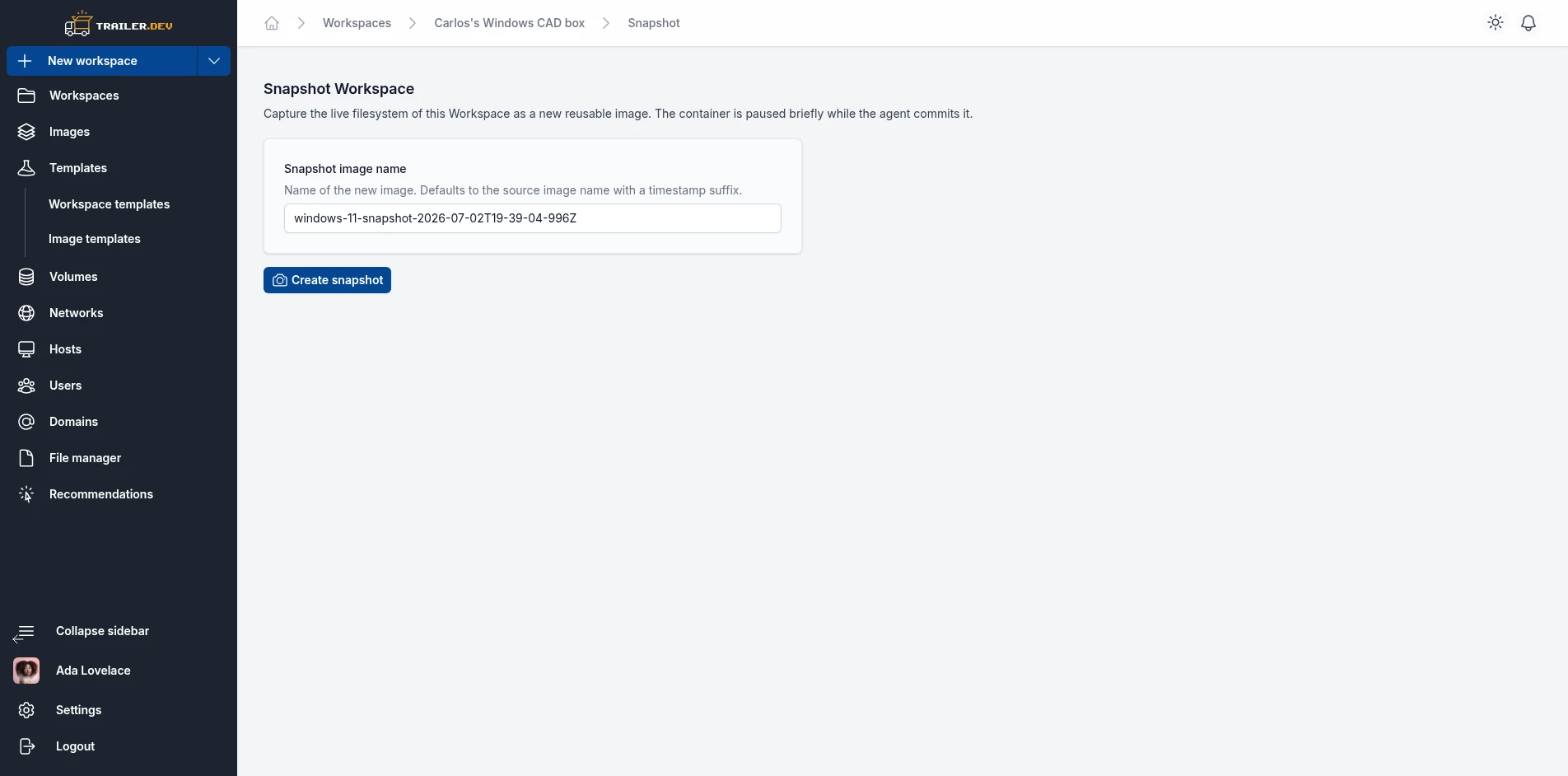Viewport: 1568px width, 776px height.
Task: Click the Images layers icon
Action: click(26, 132)
